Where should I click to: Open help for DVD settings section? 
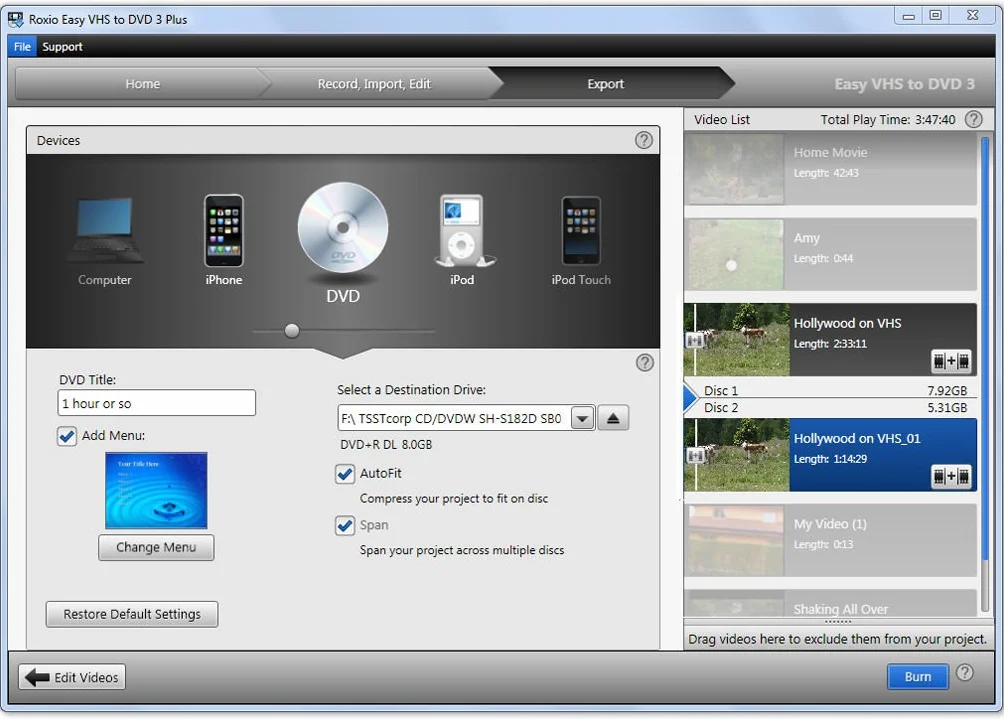(645, 363)
